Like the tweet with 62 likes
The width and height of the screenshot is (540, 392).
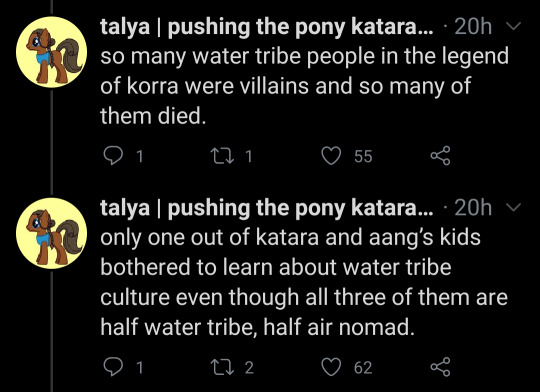coord(331,367)
